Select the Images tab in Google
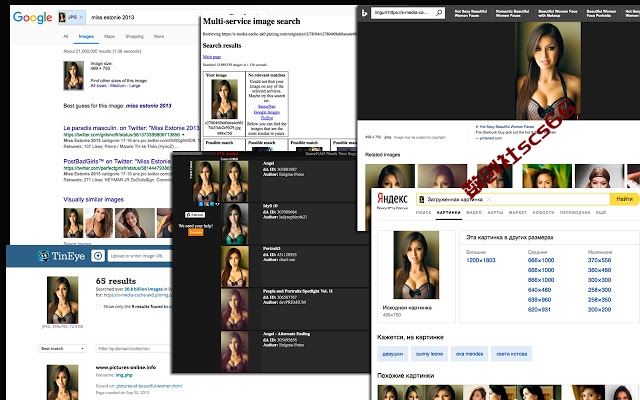This screenshot has width=640, height=400. pyautogui.click(x=86, y=36)
